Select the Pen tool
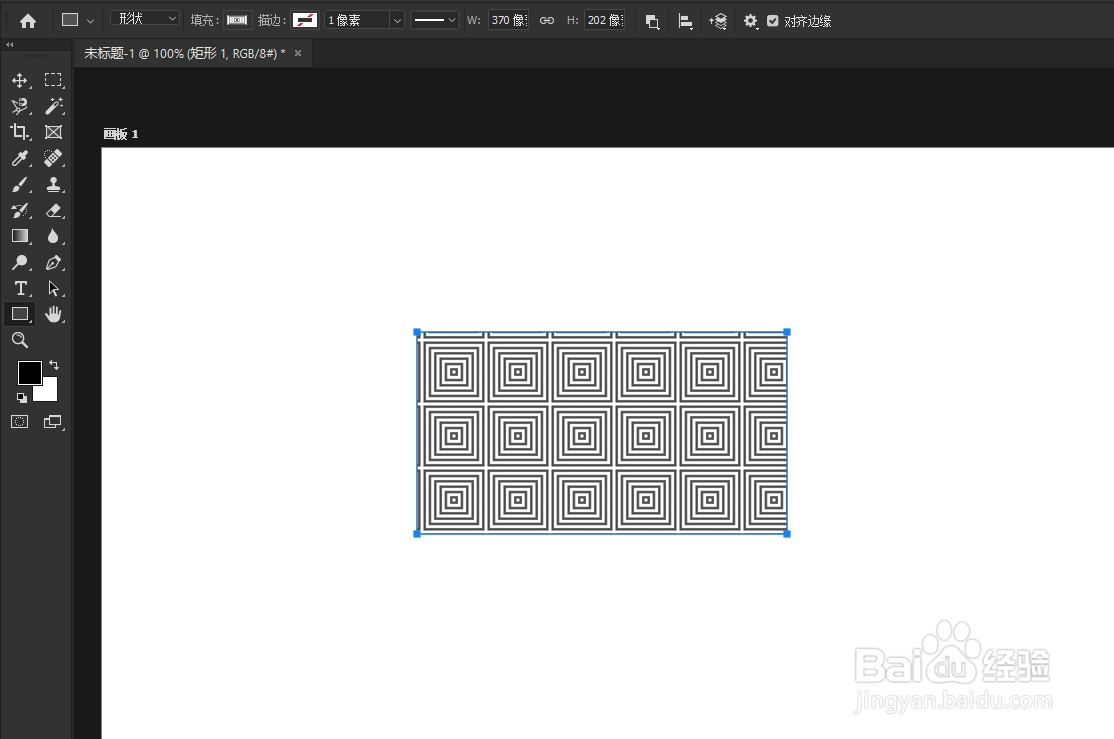This screenshot has width=1114, height=739. (53, 262)
